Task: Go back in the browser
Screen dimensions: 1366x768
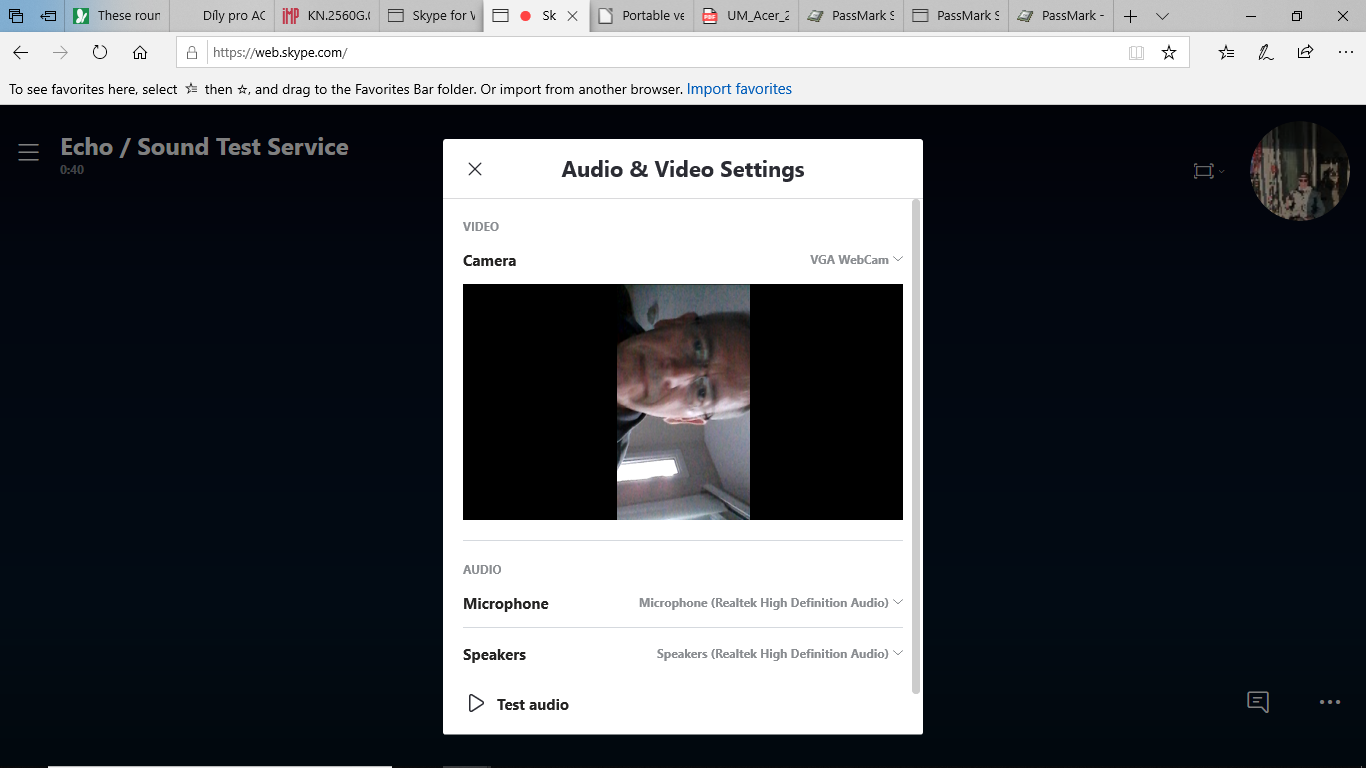Action: (21, 53)
